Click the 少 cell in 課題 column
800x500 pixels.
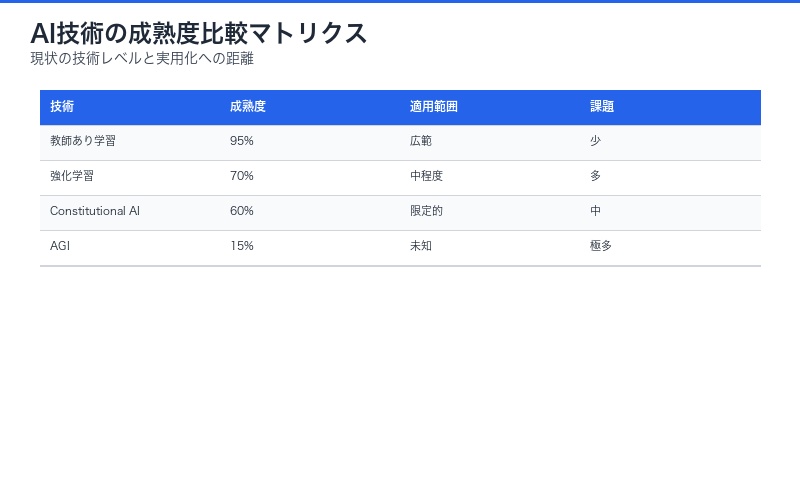[x=596, y=141]
